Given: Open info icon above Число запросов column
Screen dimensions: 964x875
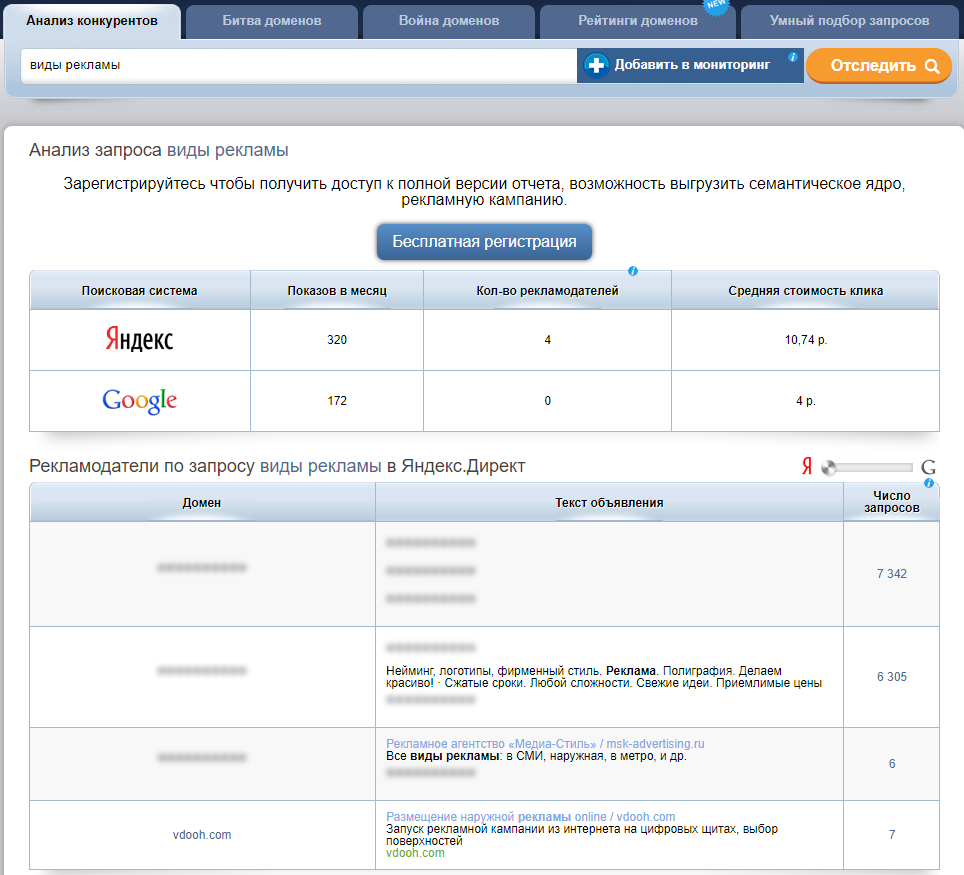Looking at the screenshot, I should [929, 483].
